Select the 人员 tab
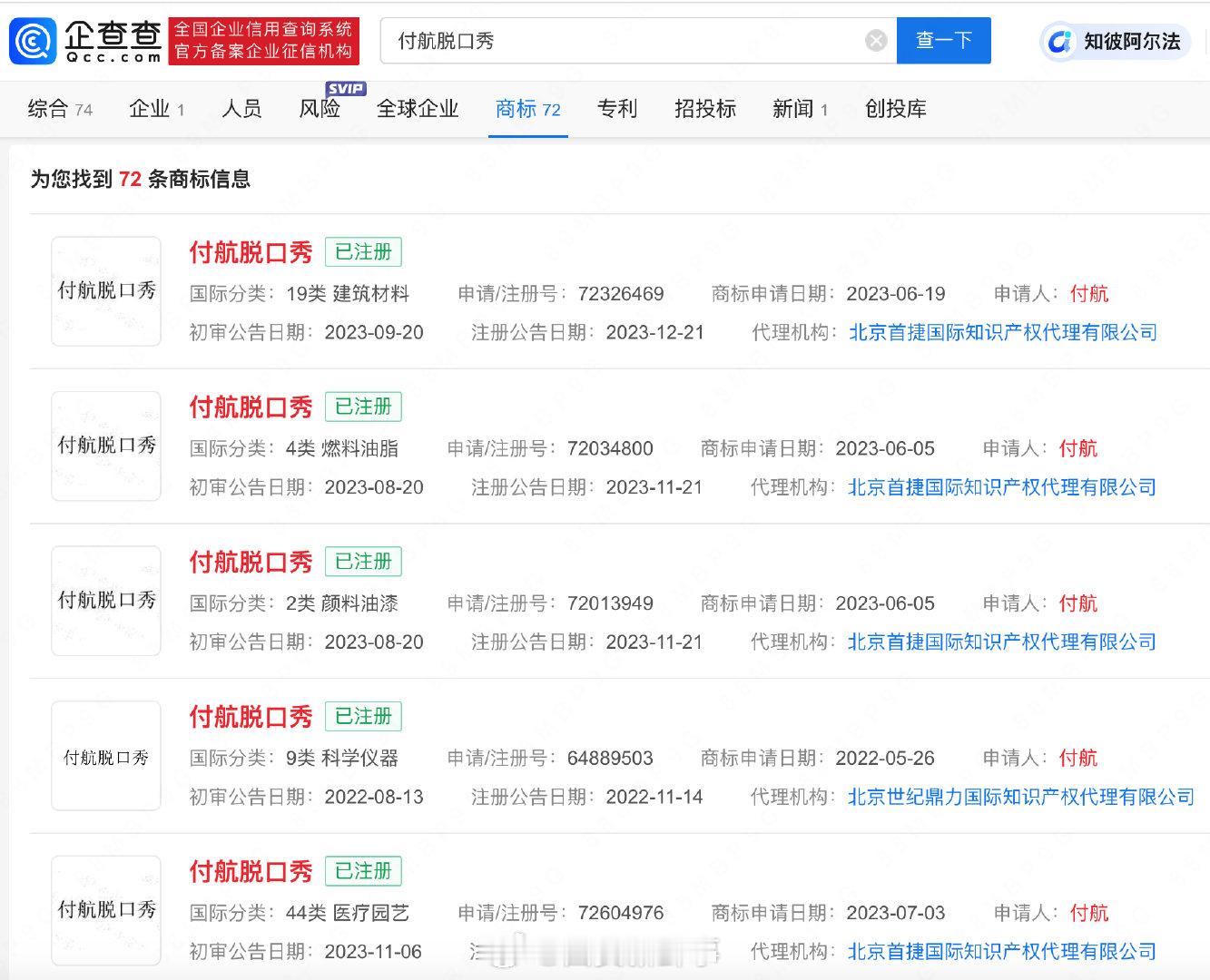The image size is (1210, 980). [241, 109]
